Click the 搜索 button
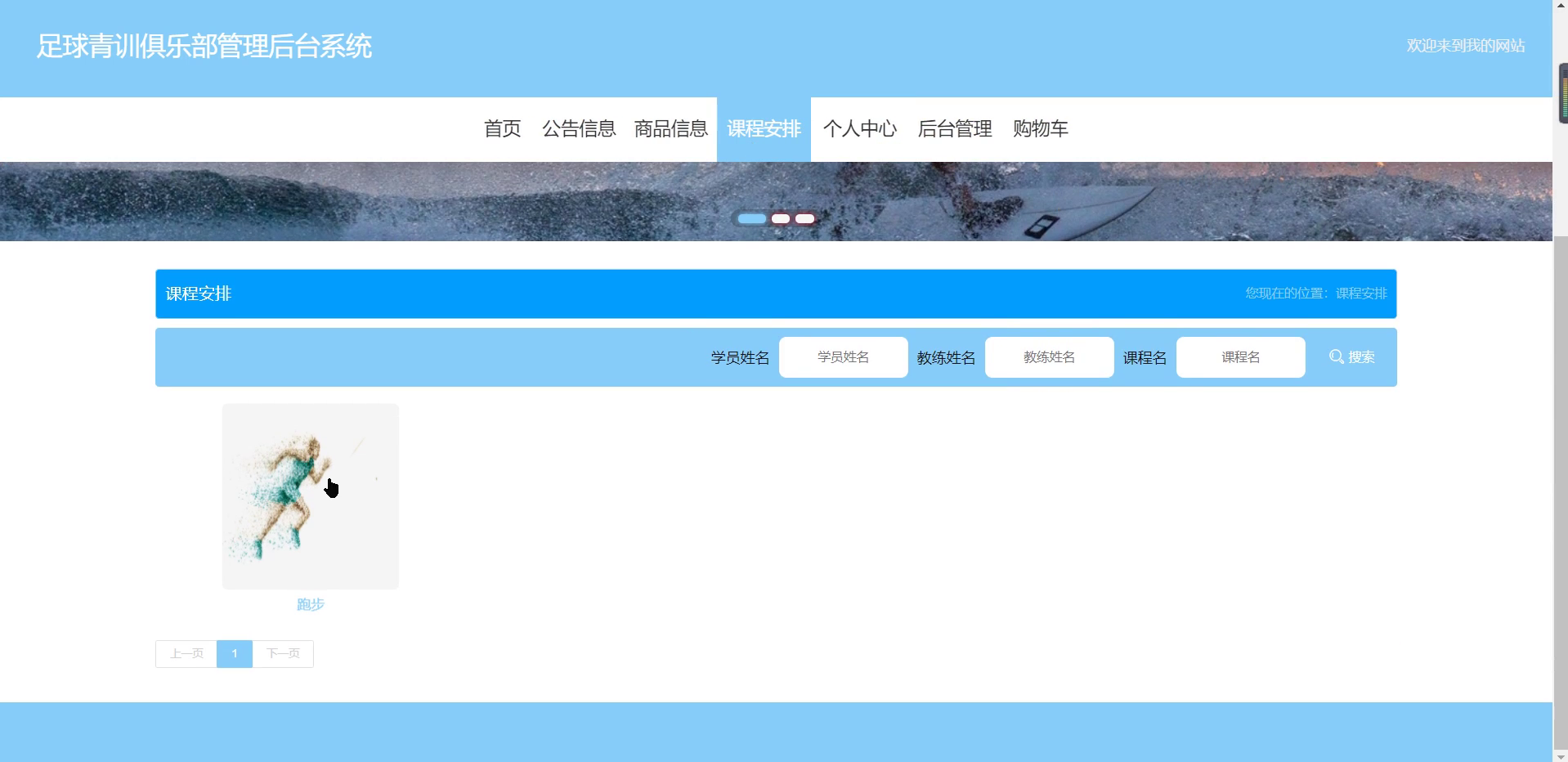Viewport: 1568px width, 762px height. [x=1352, y=357]
